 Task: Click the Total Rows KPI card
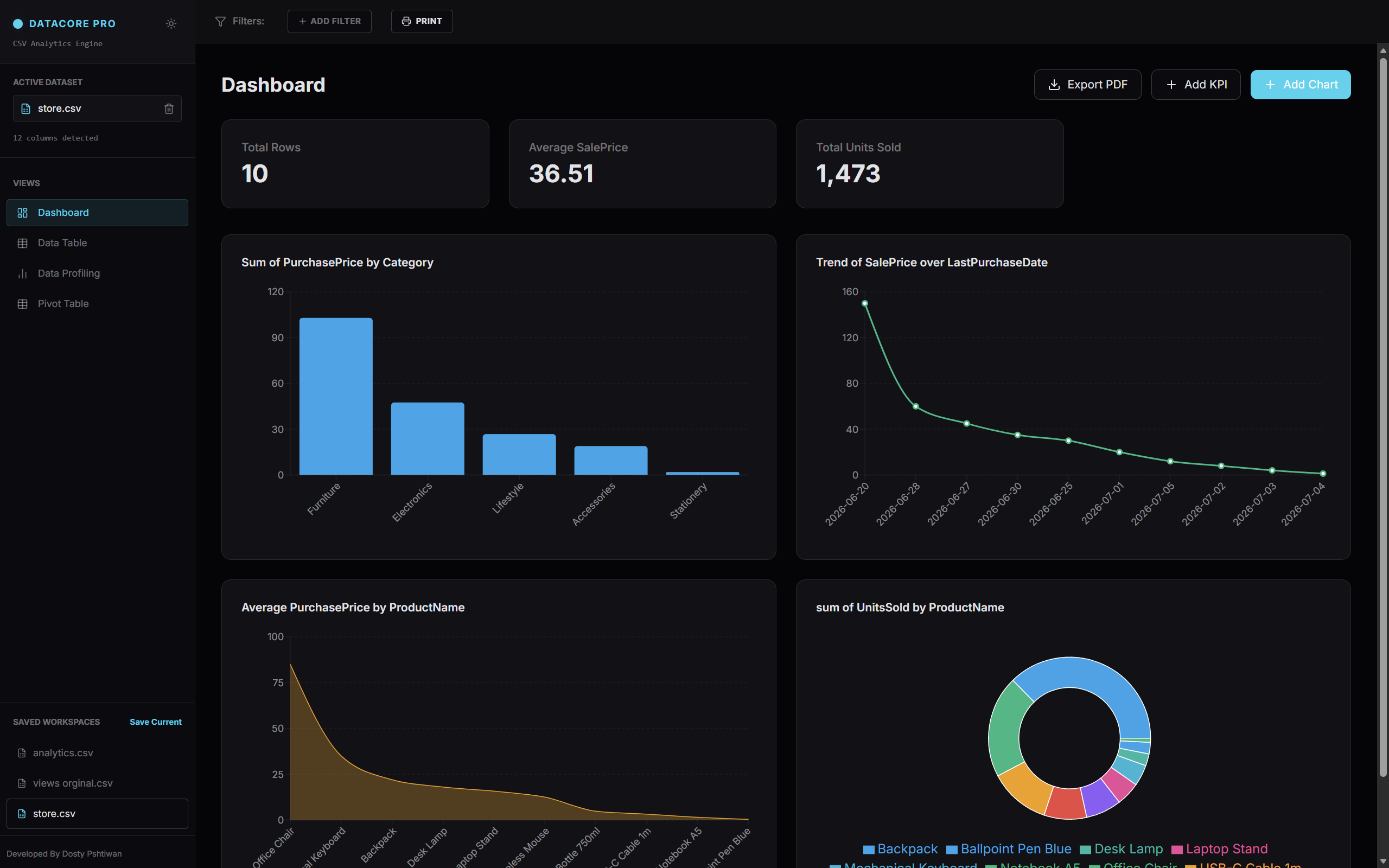coord(355,164)
